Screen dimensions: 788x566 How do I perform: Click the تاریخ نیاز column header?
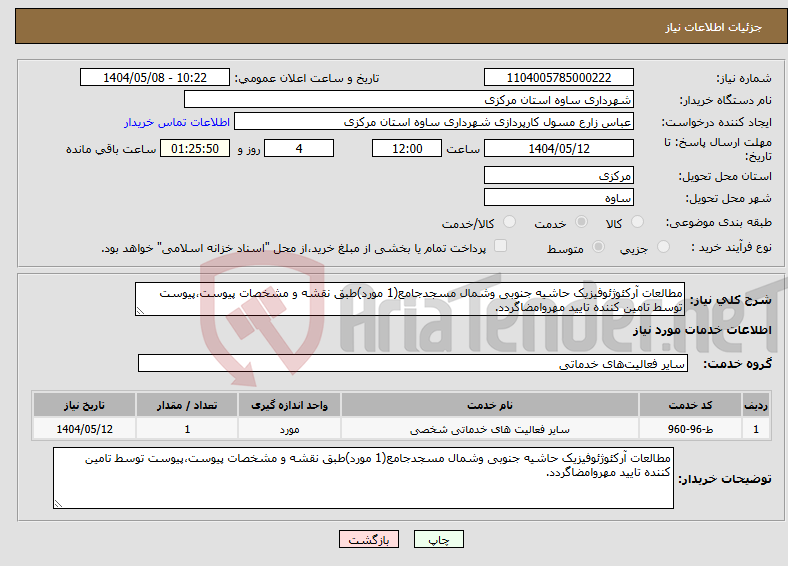pos(84,405)
